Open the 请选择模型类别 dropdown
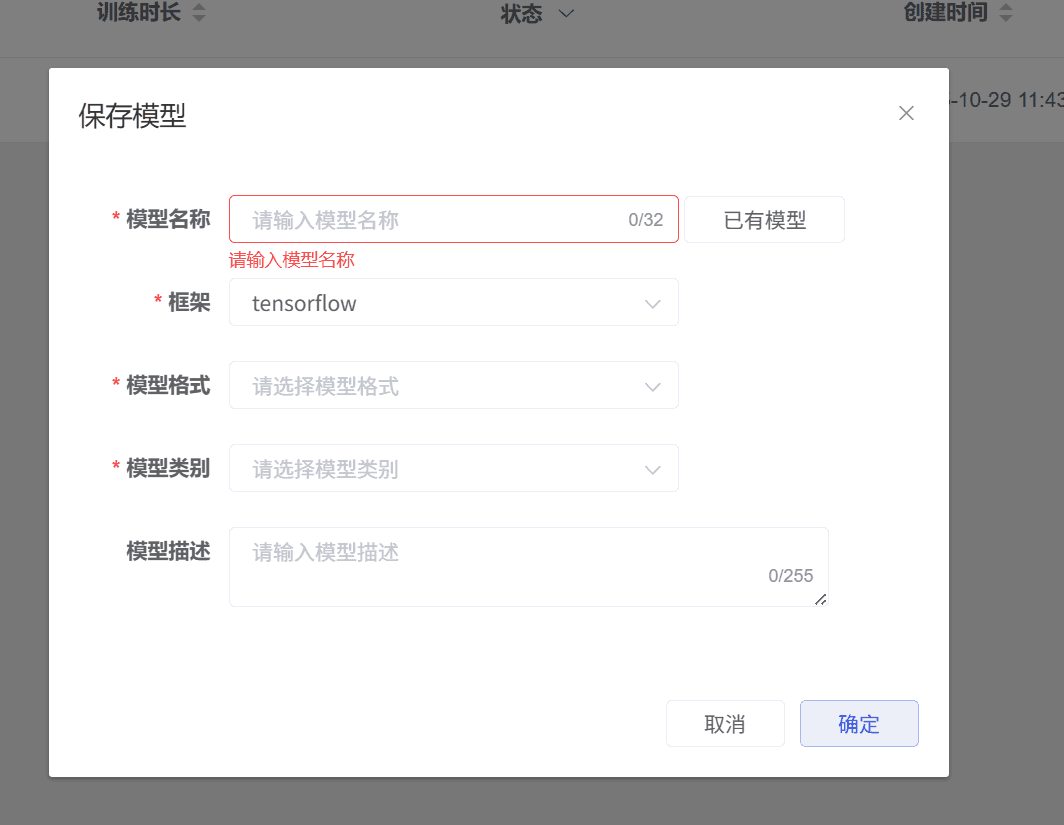Image resolution: width=1064 pixels, height=825 pixels. click(x=440, y=469)
